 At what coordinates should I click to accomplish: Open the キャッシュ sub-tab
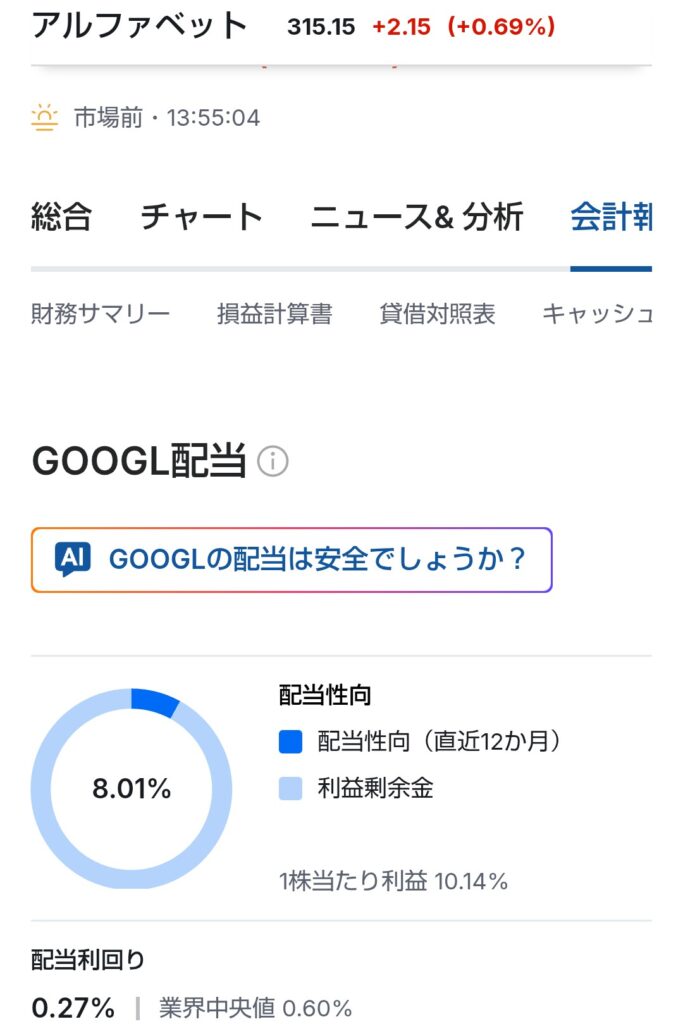[x=597, y=314]
